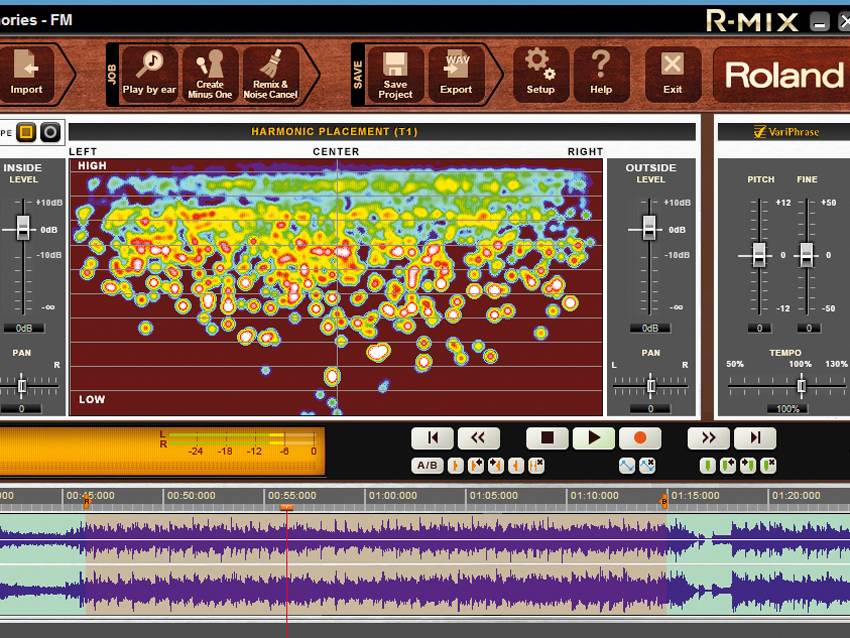Click the fast-forward double-arrow button

tap(709, 438)
